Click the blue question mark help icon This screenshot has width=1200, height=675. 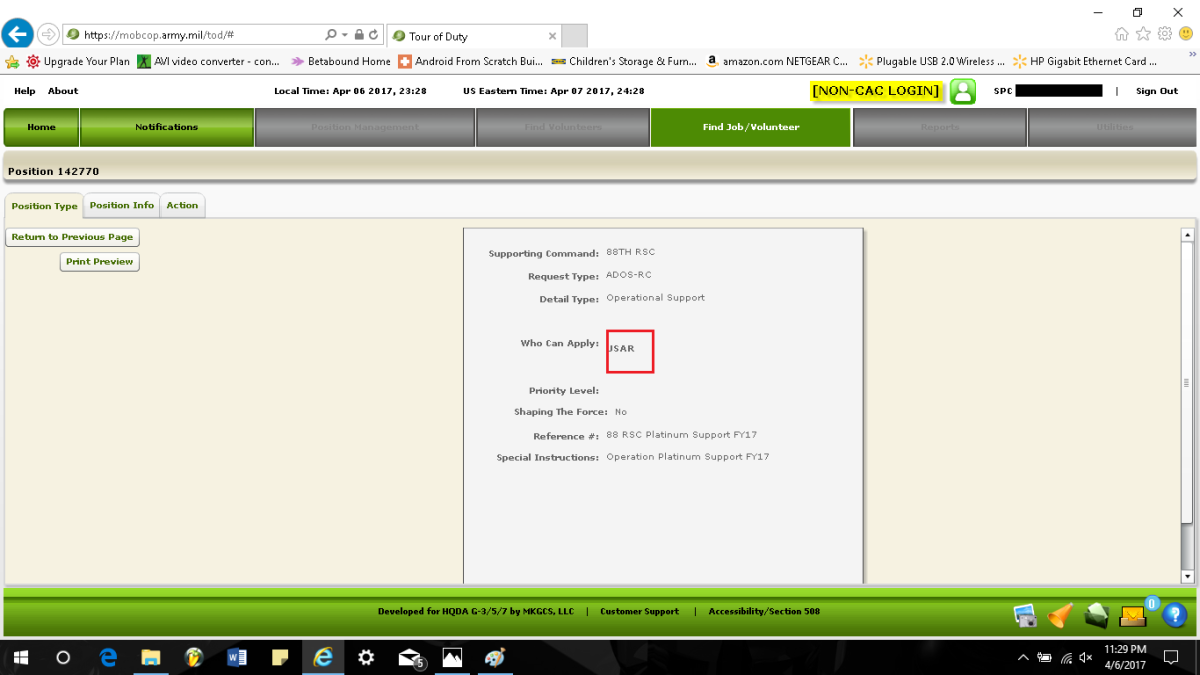click(x=1175, y=616)
